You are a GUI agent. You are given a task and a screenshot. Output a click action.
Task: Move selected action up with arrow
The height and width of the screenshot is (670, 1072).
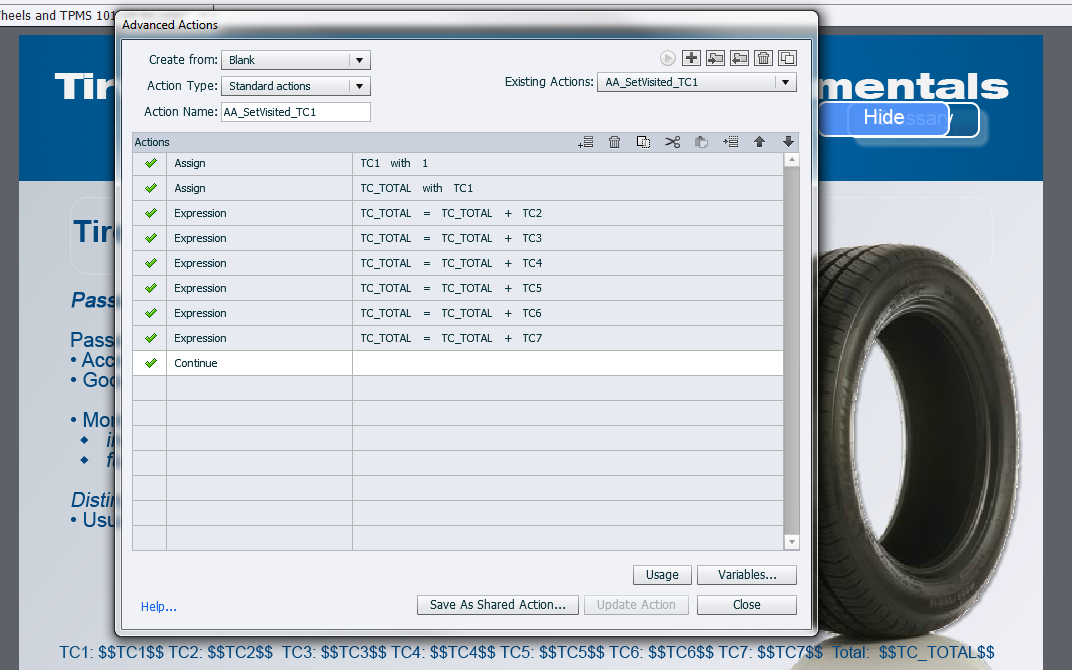pos(759,142)
